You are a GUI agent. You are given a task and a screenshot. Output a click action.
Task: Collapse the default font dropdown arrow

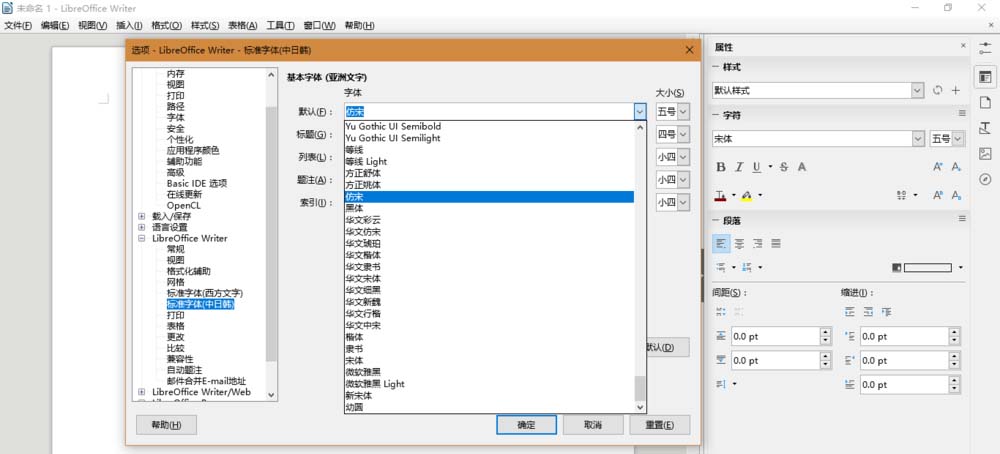[x=640, y=112]
